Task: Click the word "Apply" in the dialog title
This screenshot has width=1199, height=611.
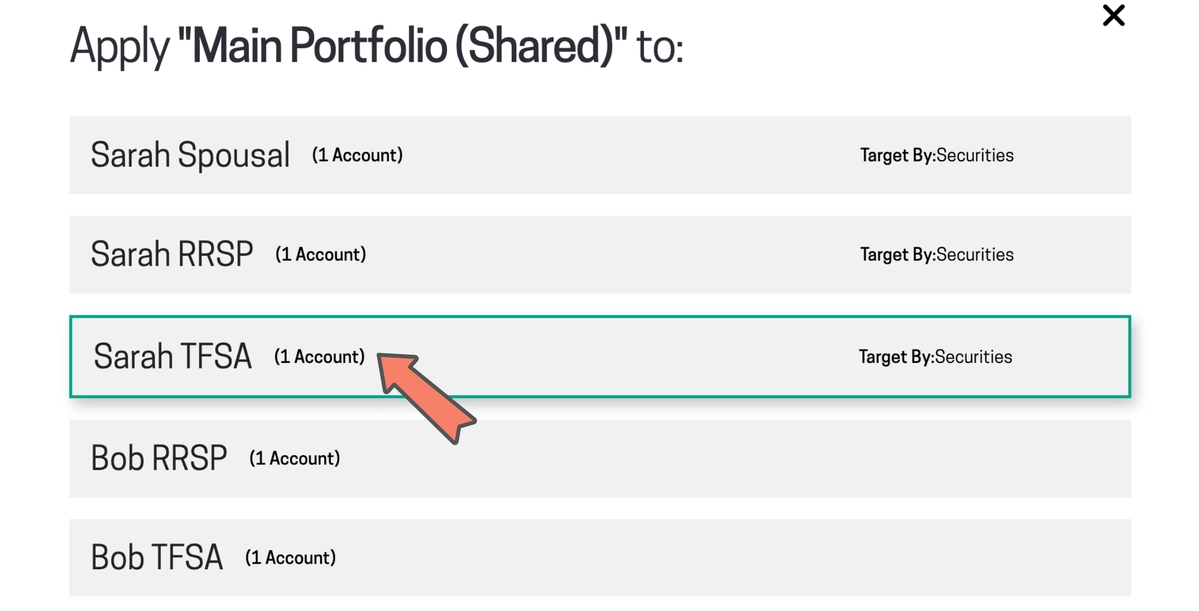Action: (x=120, y=47)
